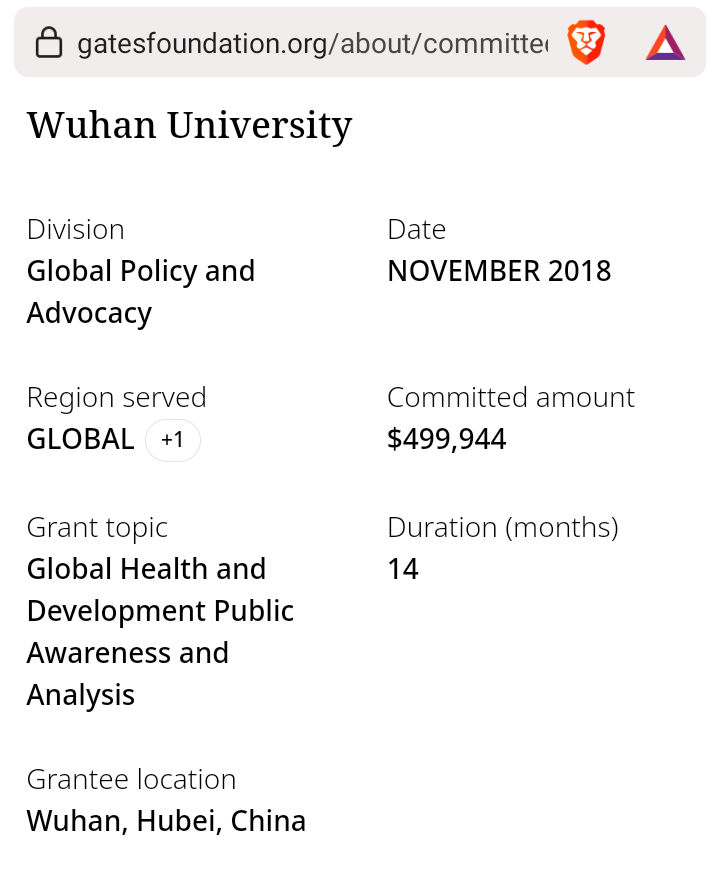
Task: Open the Brave Shields lion icon
Action: point(586,43)
